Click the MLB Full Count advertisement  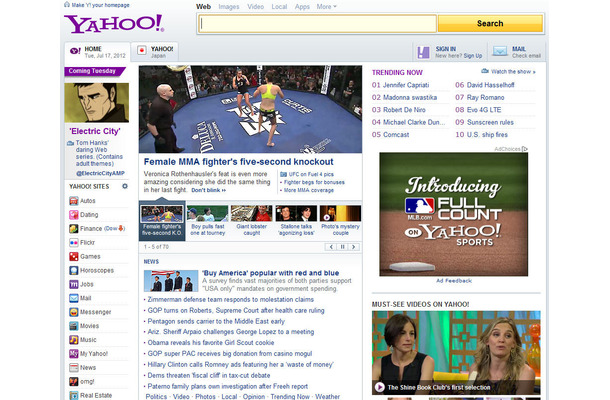(454, 214)
